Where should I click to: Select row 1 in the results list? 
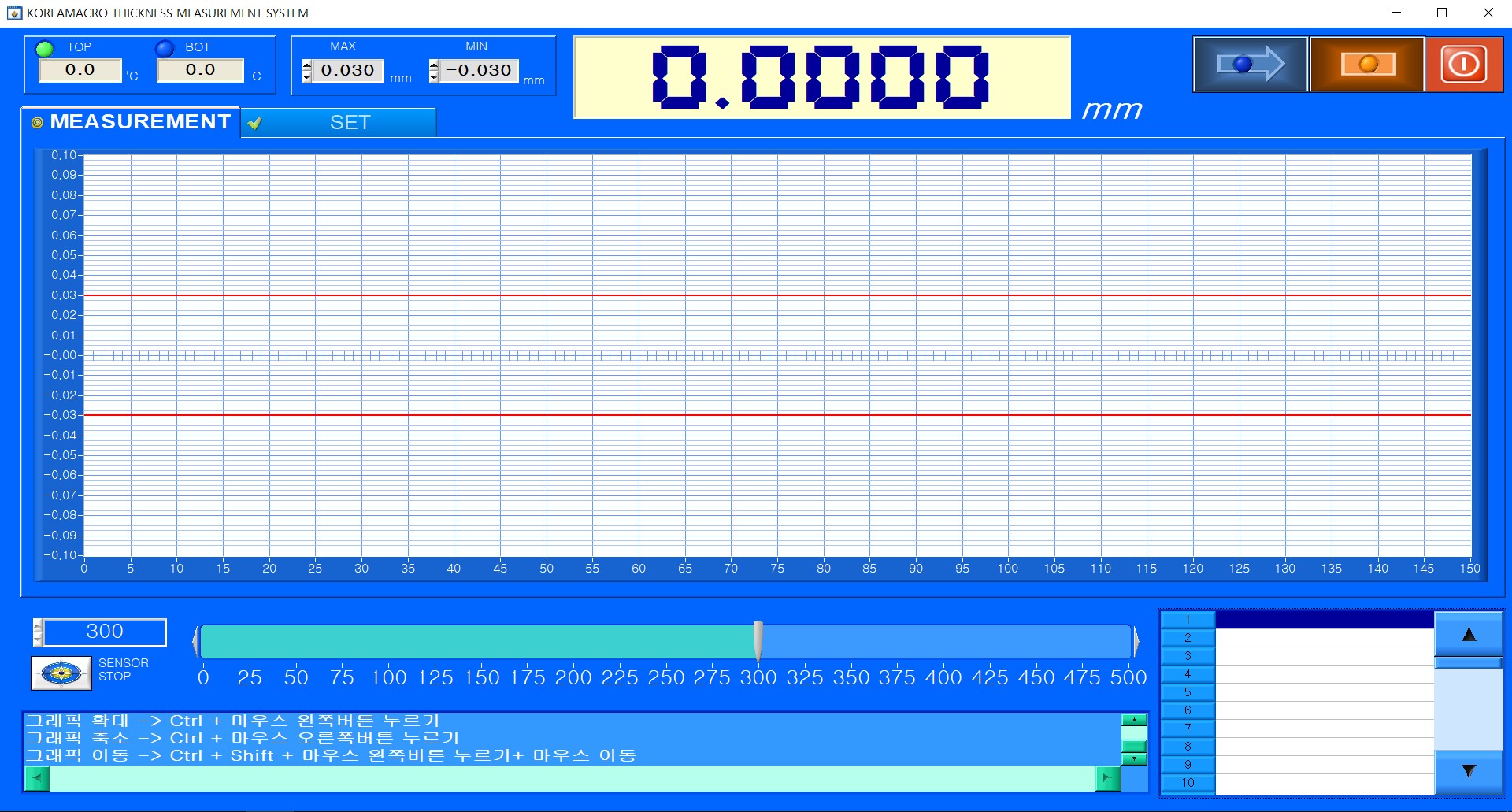click(1297, 620)
